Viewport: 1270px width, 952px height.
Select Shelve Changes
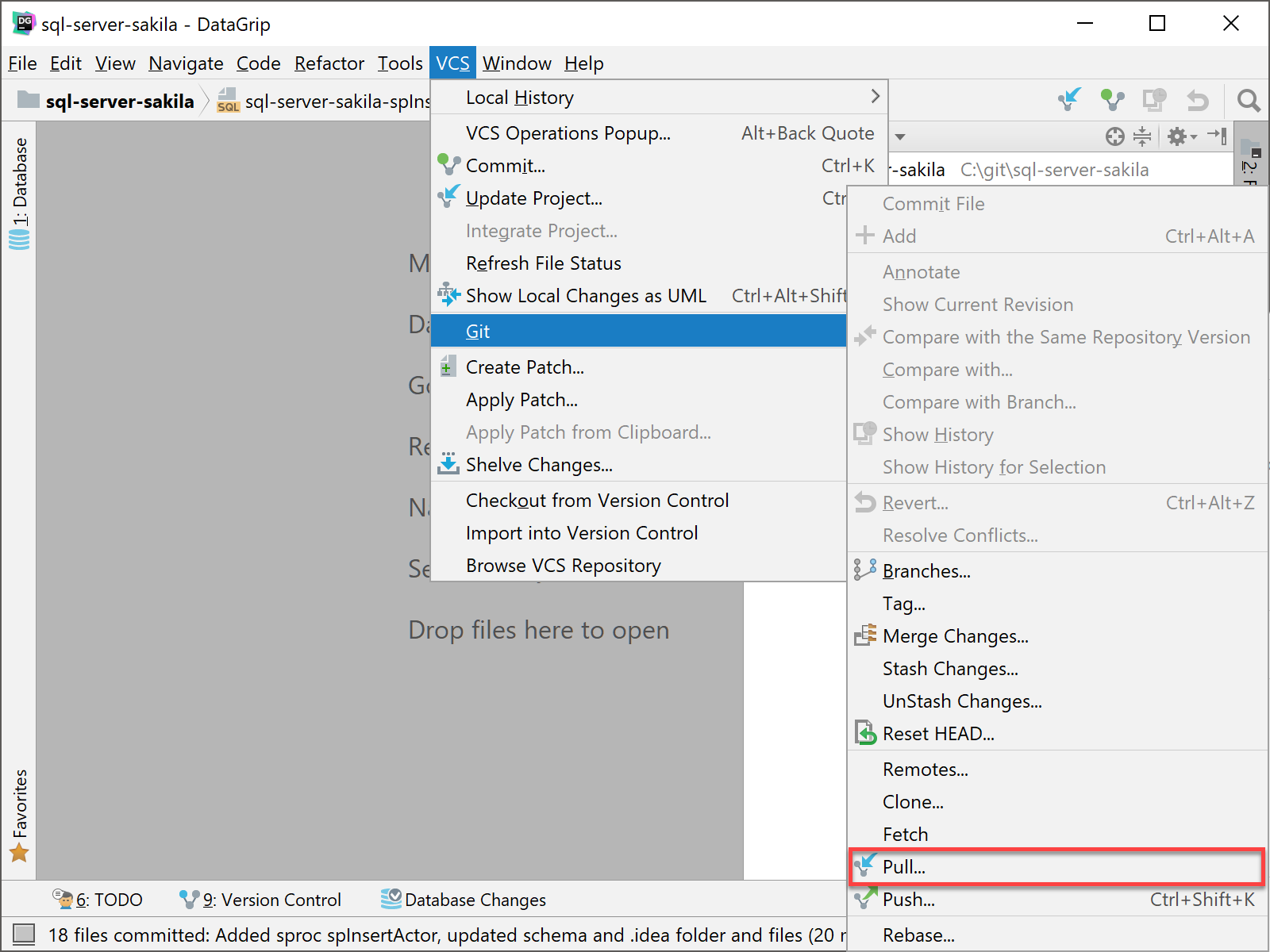click(640, 465)
